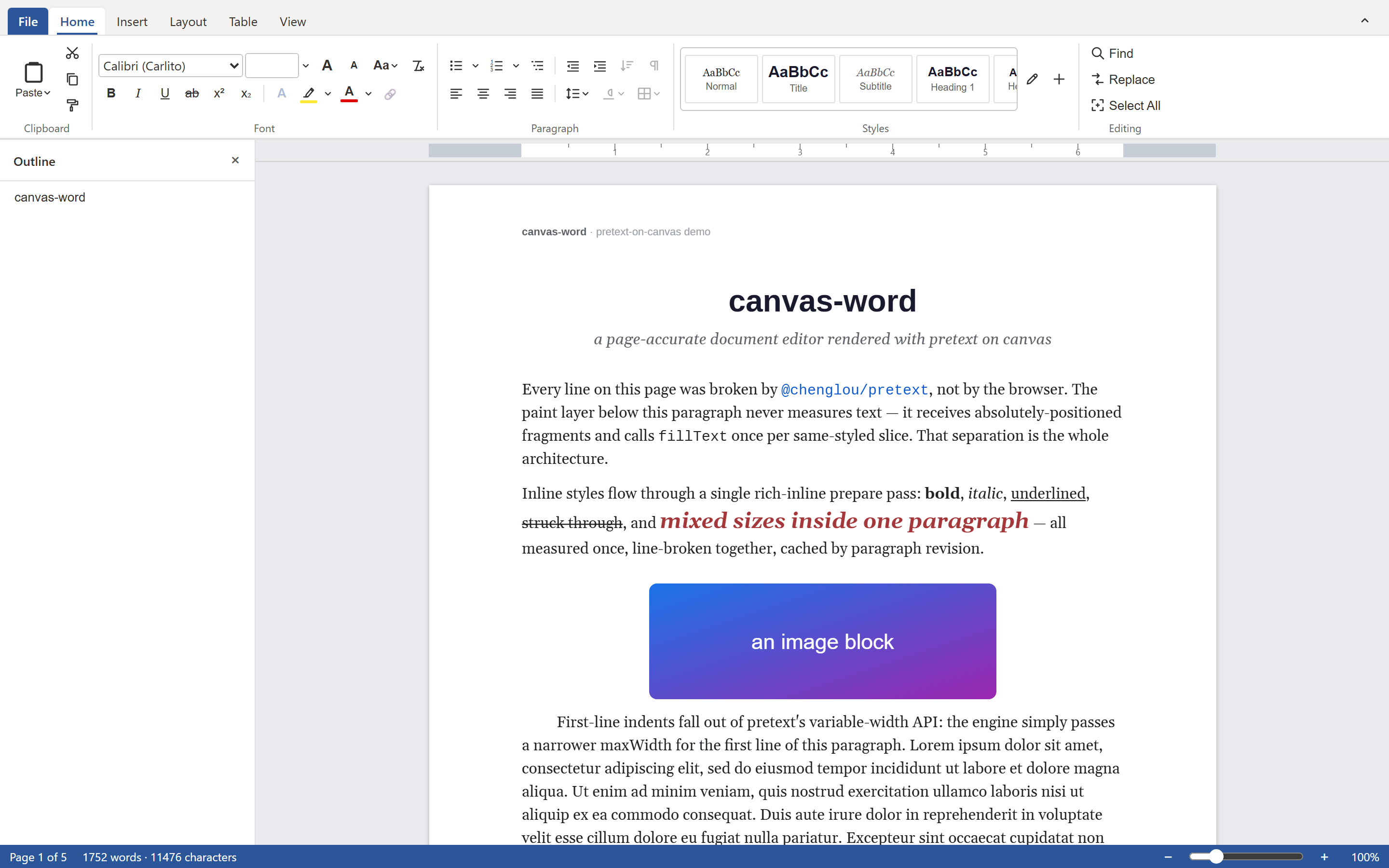Switch to the View tab

pos(293,21)
